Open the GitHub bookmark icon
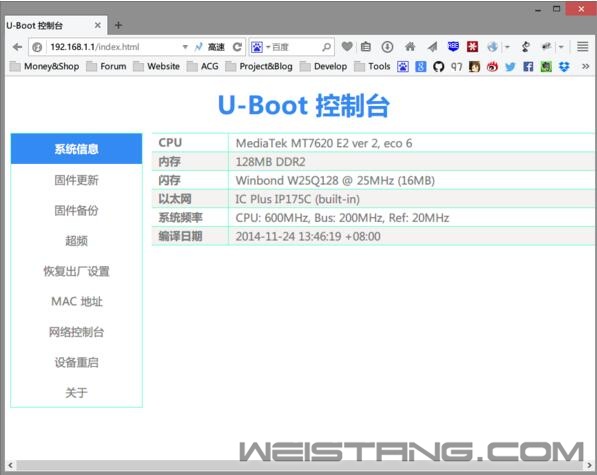Viewport: 597px width, 475px height. [439, 67]
